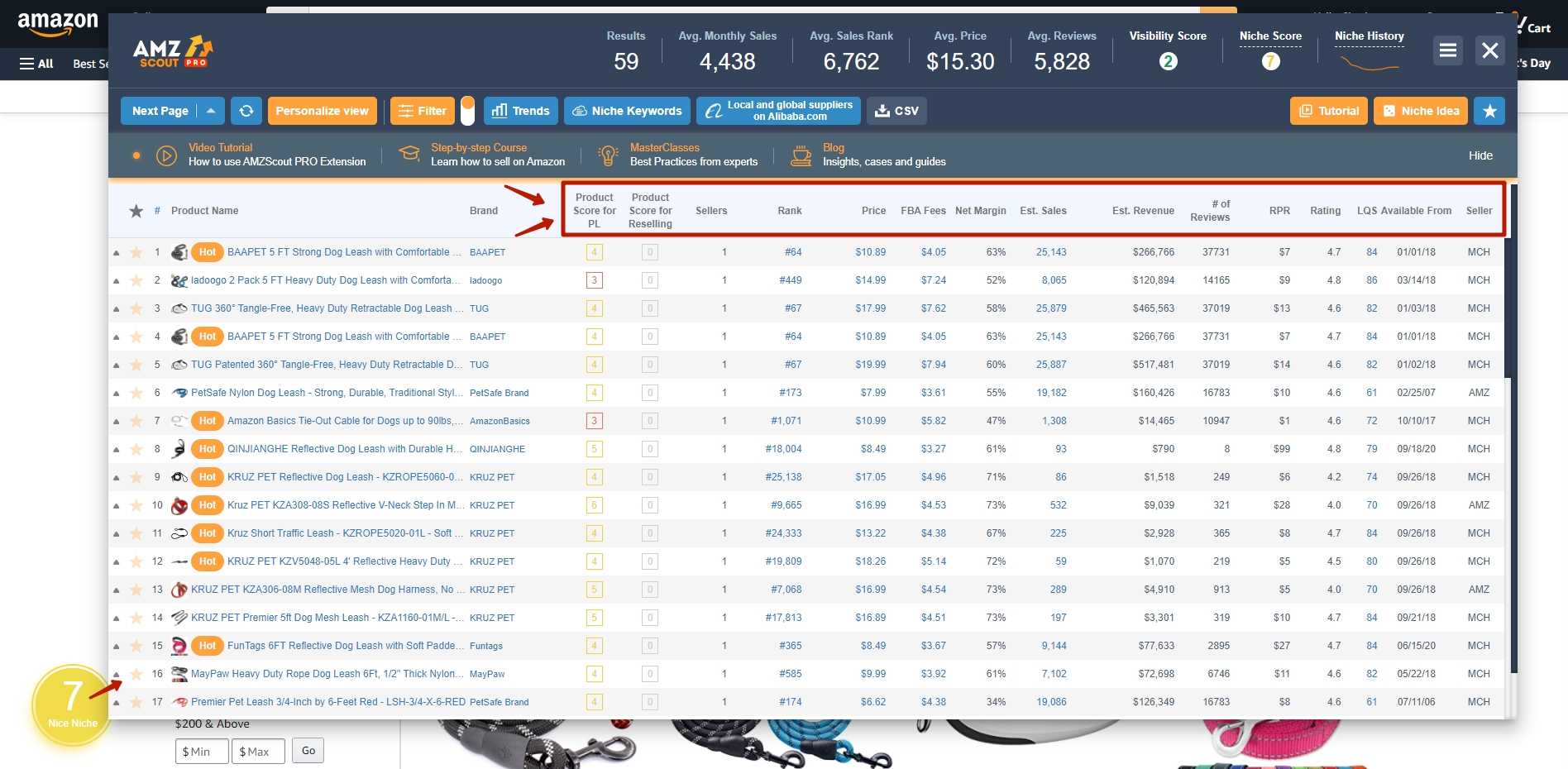1568x769 pixels.
Task: Click the table vertical scrollbar
Action: [x=1513, y=430]
